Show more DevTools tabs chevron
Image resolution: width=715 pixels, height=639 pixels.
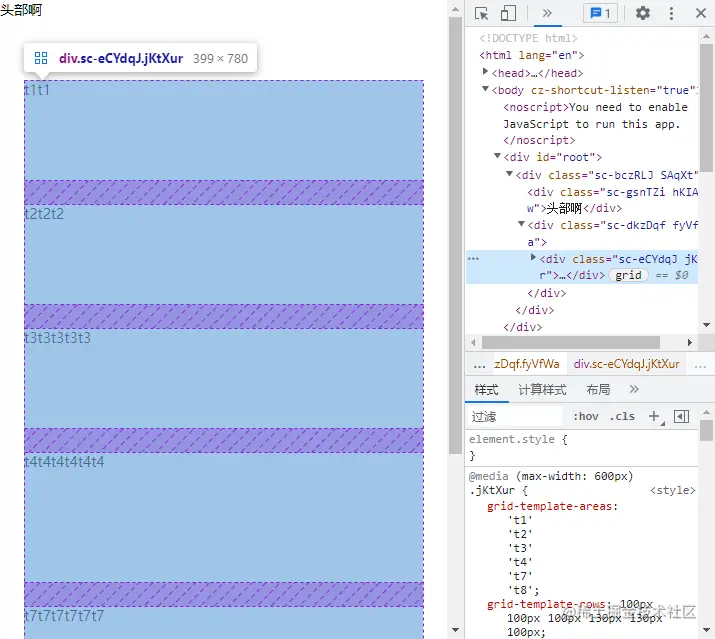(x=547, y=13)
